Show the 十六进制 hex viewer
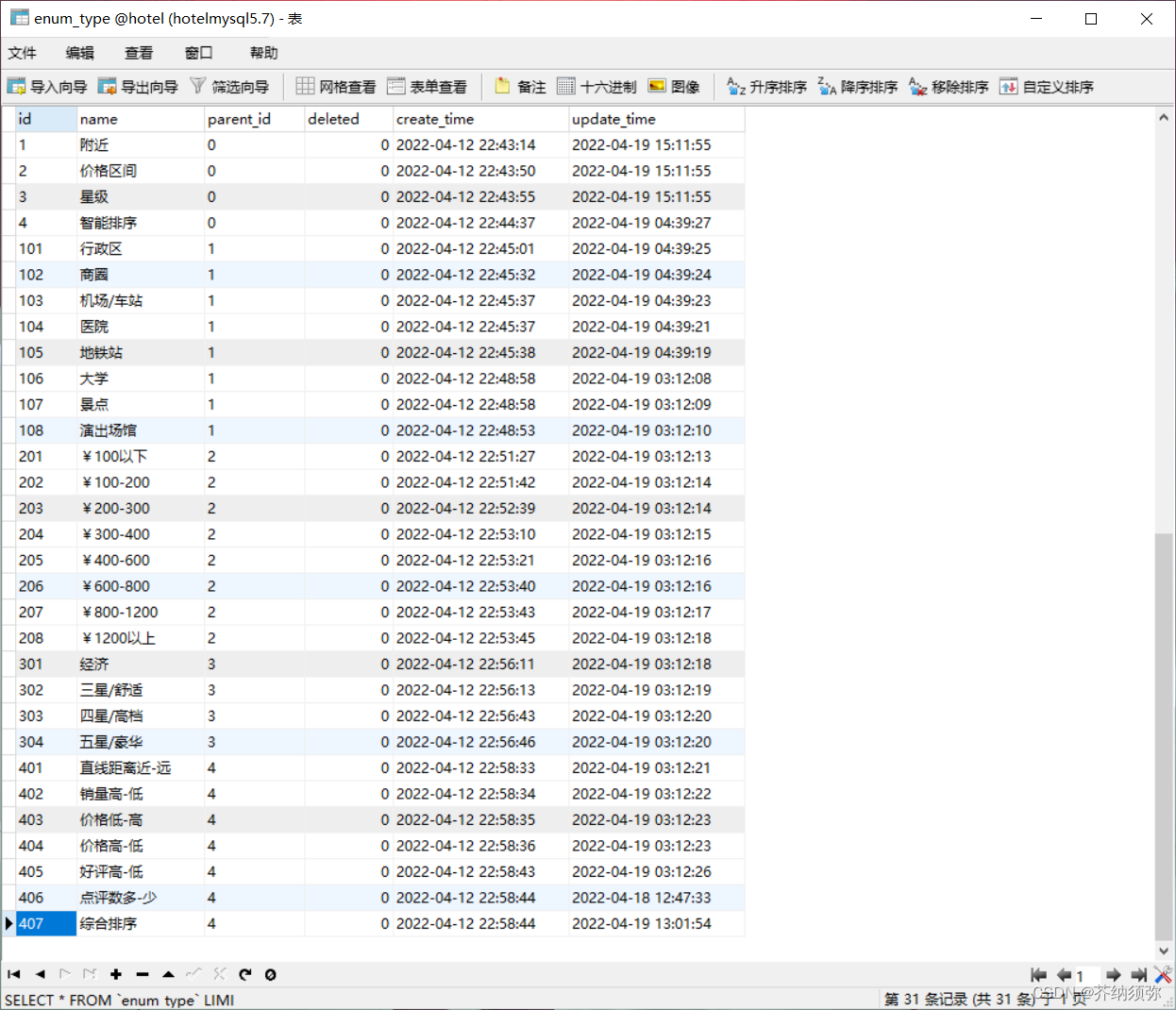The width and height of the screenshot is (1176, 1010). [x=596, y=87]
